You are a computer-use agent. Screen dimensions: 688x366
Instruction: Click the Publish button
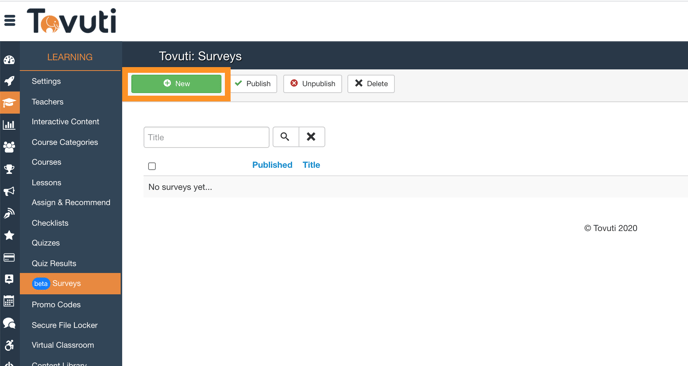click(x=253, y=83)
